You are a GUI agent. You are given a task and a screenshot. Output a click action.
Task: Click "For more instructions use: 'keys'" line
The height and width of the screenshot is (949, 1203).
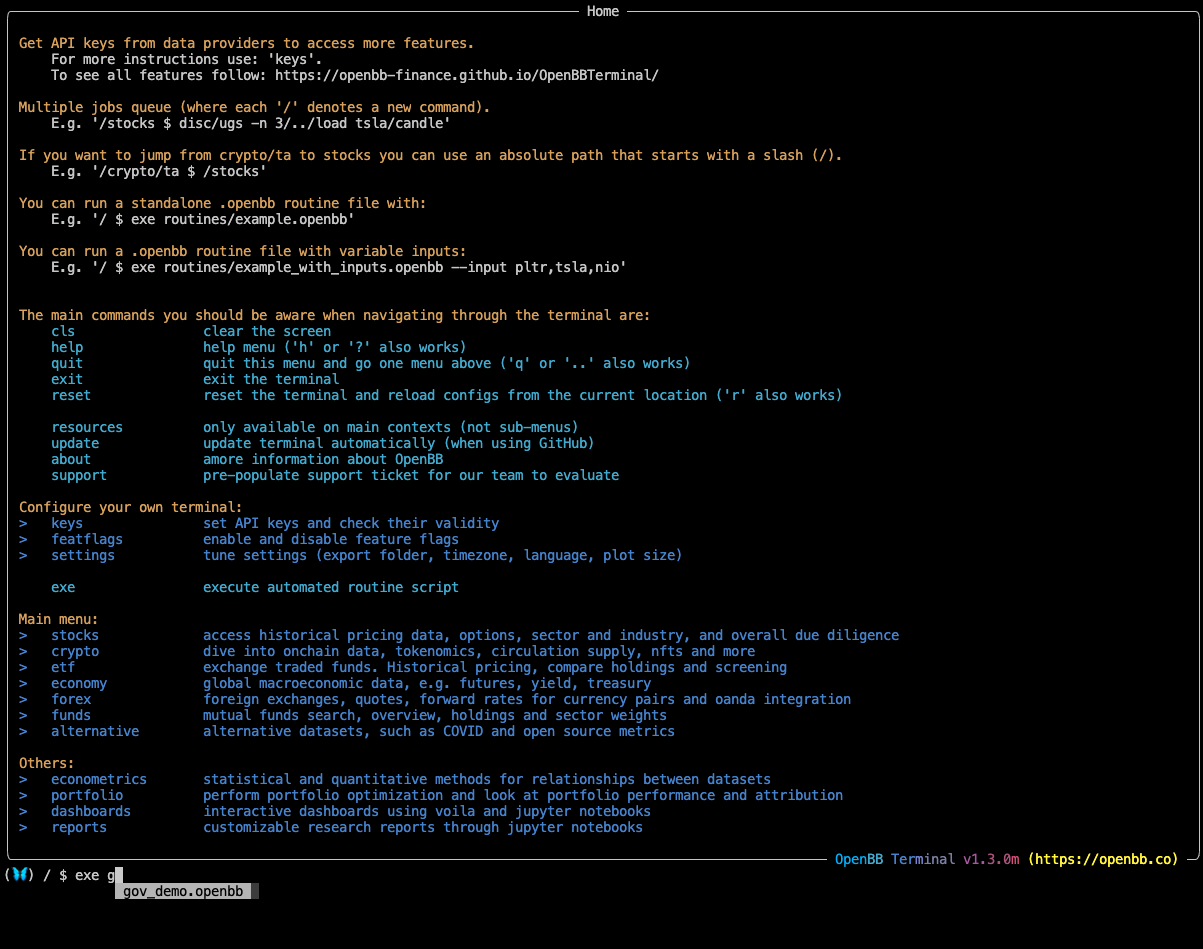coord(186,59)
